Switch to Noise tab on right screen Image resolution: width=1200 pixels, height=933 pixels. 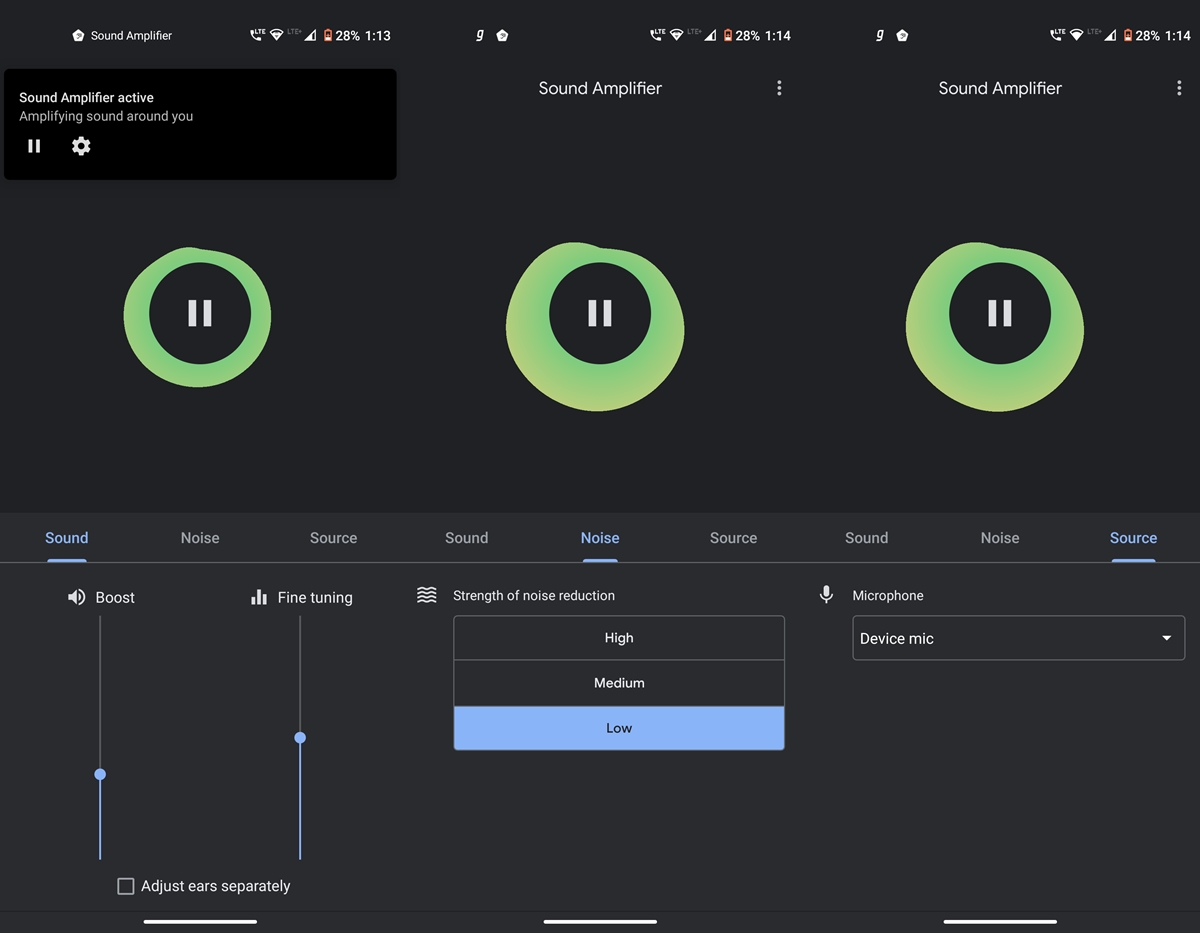pyautogui.click(x=1000, y=538)
